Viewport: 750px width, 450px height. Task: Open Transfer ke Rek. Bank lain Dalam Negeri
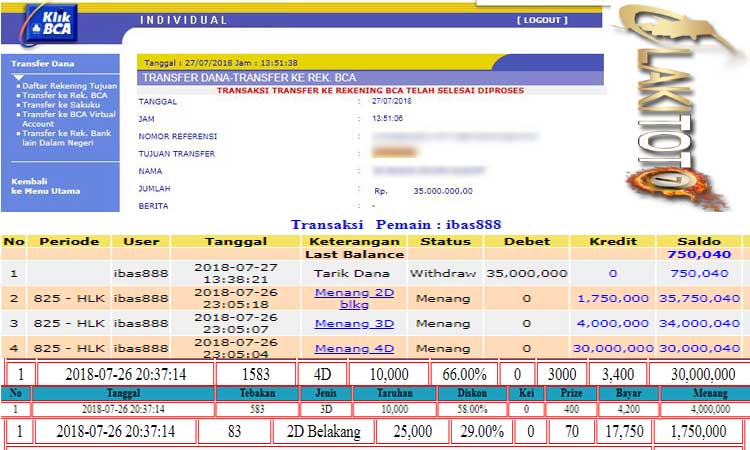pyautogui.click(x=68, y=137)
